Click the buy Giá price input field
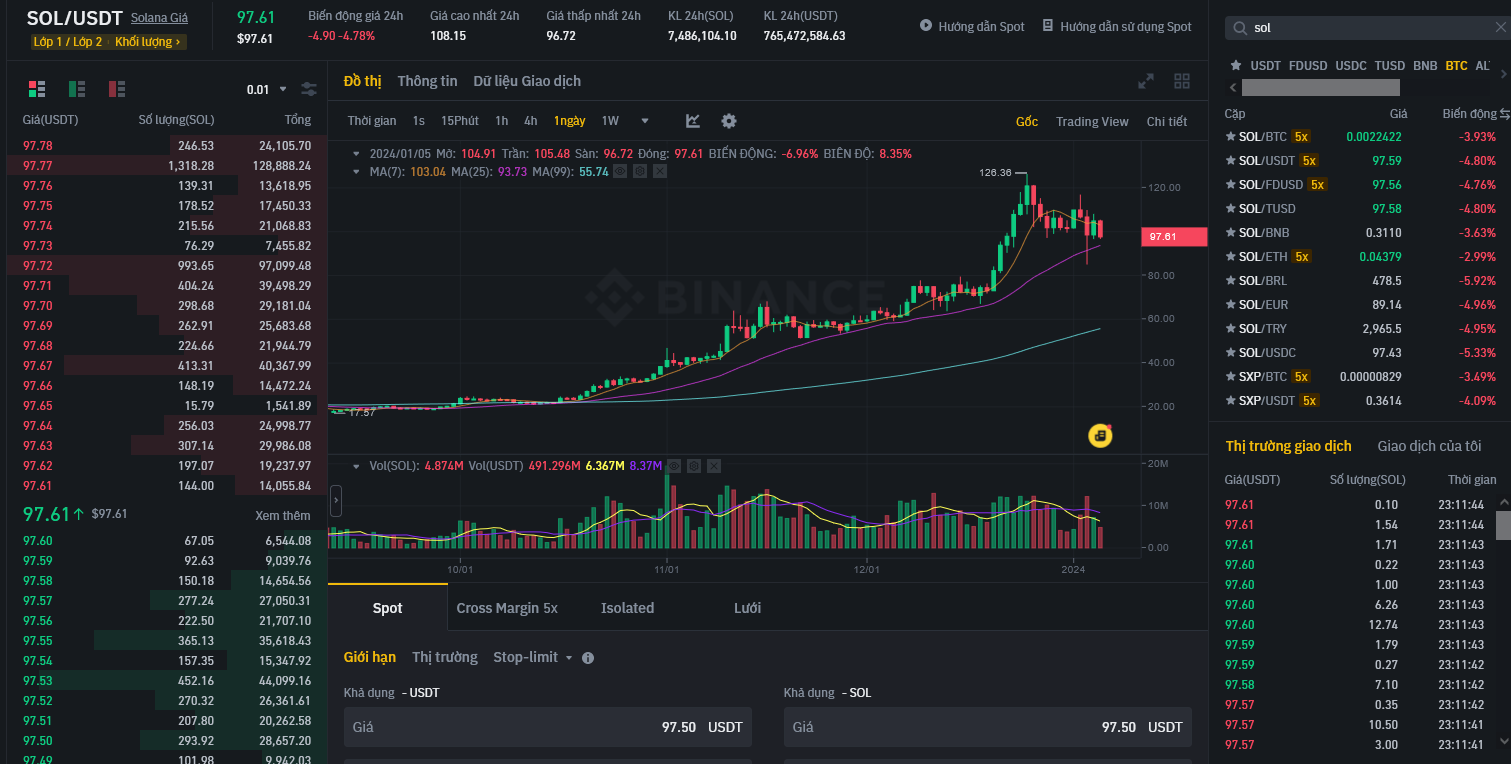1511x764 pixels. 548,727
